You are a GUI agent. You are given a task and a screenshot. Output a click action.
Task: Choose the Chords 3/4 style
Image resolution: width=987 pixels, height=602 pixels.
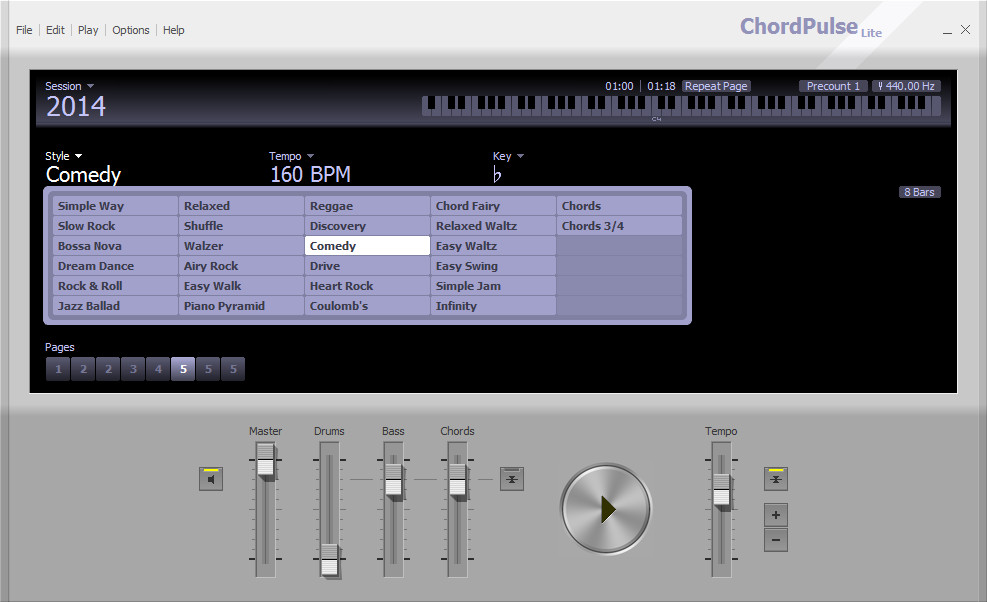point(619,226)
